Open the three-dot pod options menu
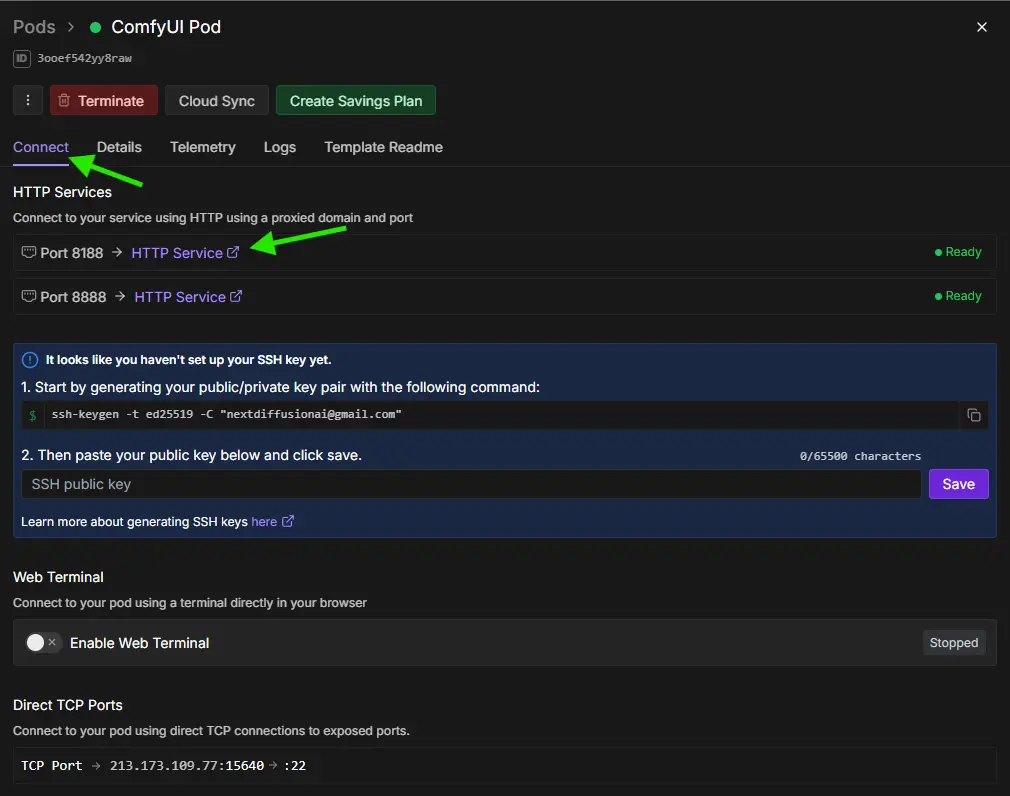This screenshot has height=796, width=1010. click(x=28, y=100)
